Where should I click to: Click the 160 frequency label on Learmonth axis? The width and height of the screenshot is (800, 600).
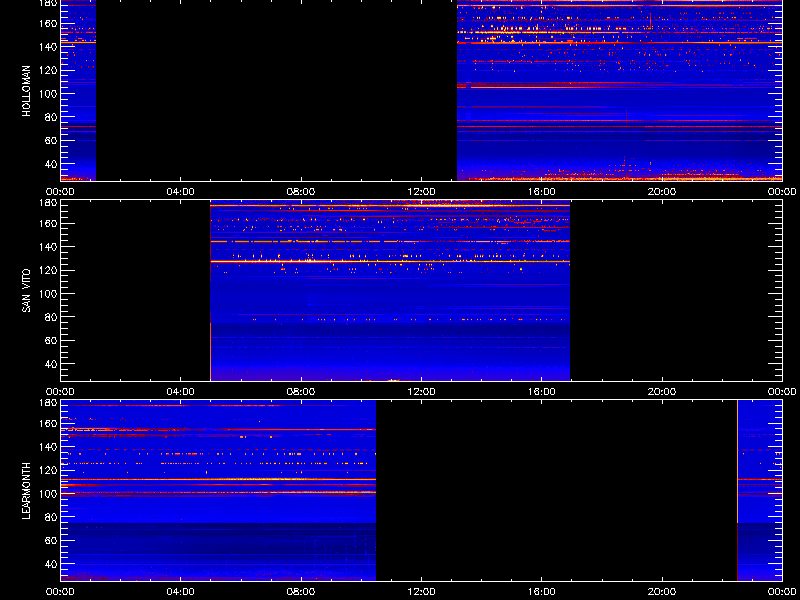48,423
